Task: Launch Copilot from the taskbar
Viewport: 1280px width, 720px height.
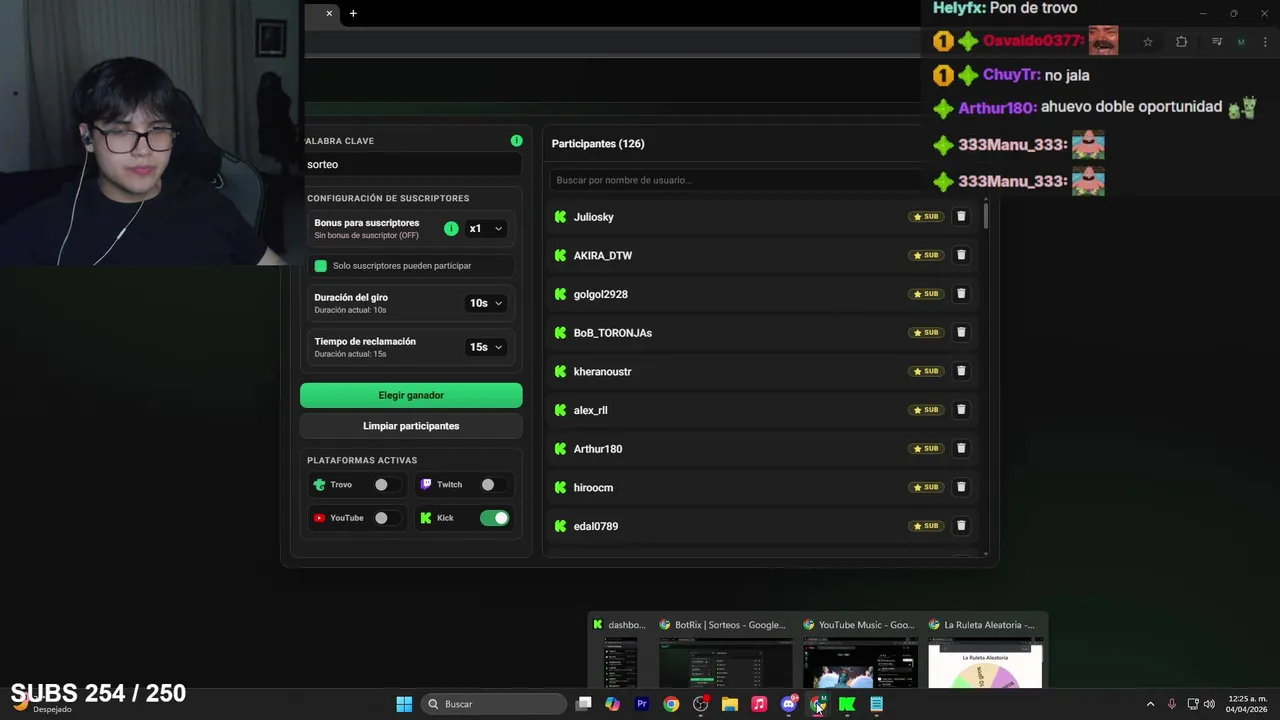Action: tap(613, 704)
